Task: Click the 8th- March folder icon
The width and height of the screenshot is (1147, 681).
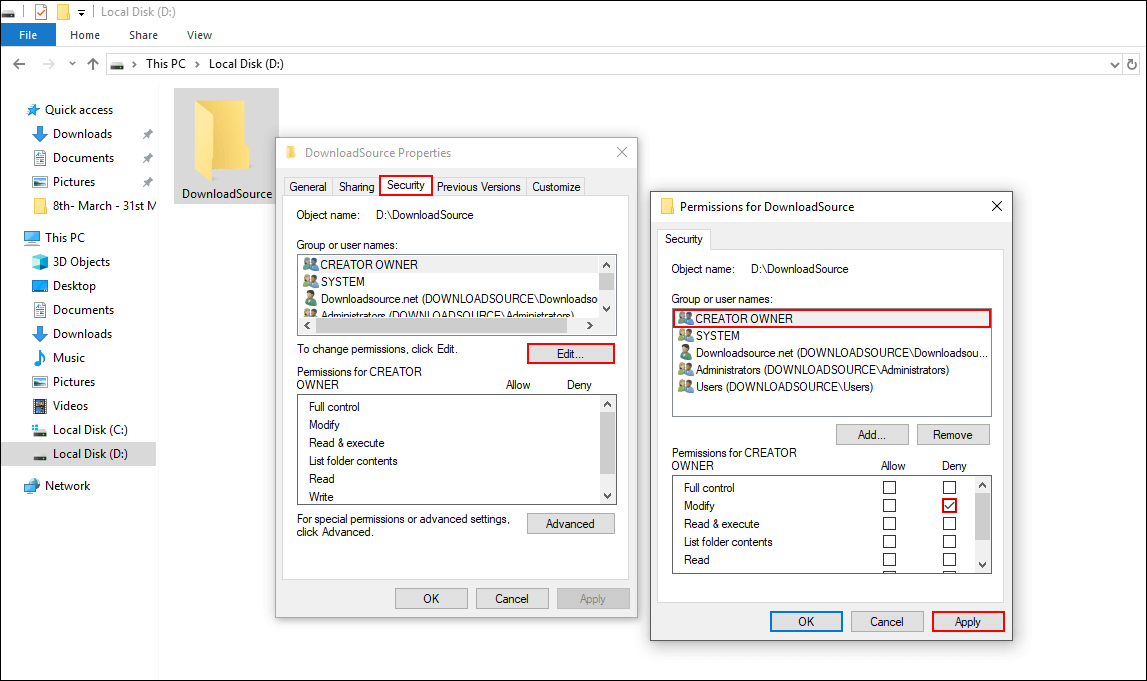Action: click(x=40, y=206)
